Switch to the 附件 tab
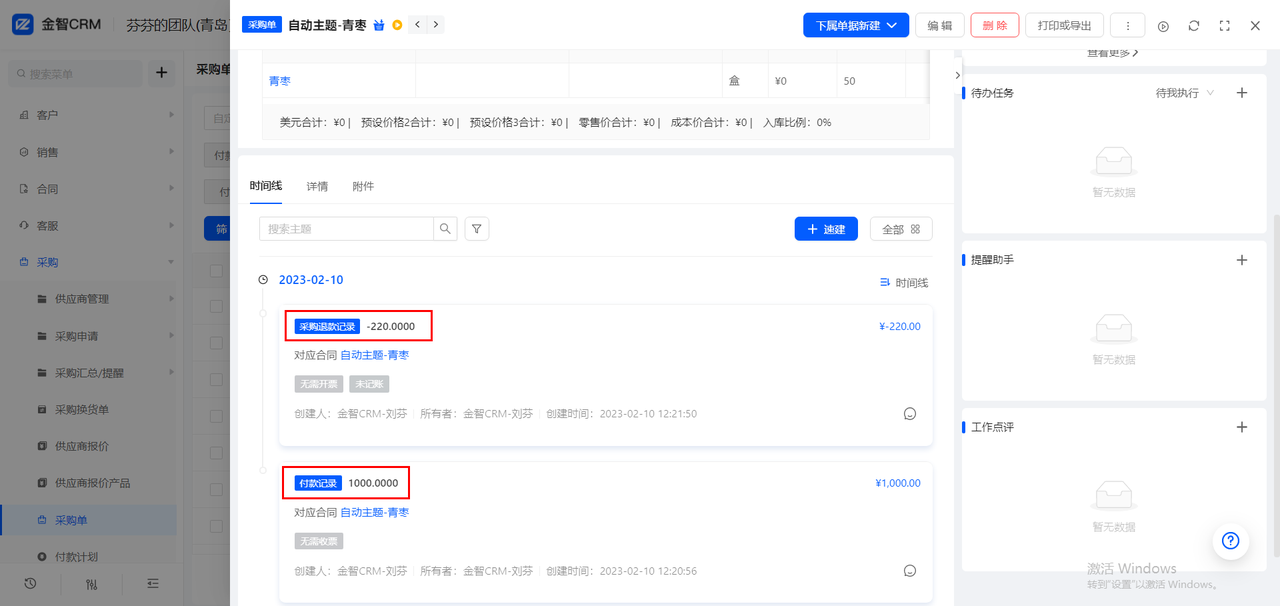 tap(363, 186)
